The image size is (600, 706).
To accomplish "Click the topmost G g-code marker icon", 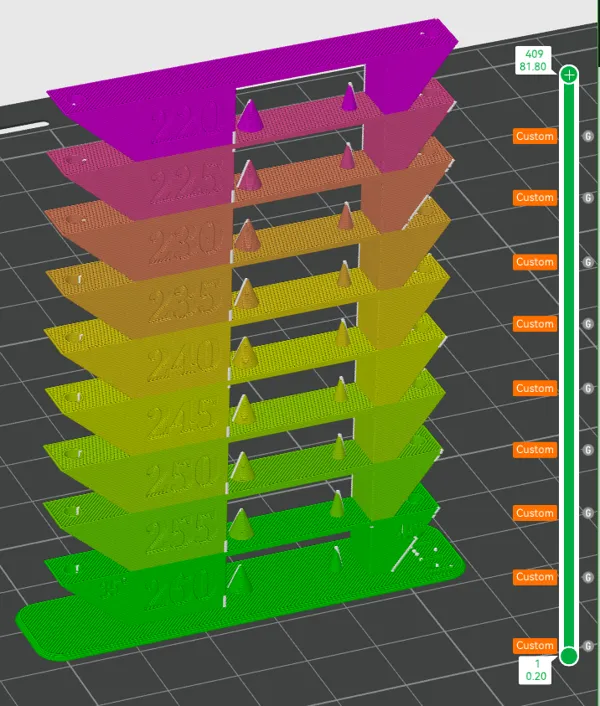I will (x=588, y=136).
